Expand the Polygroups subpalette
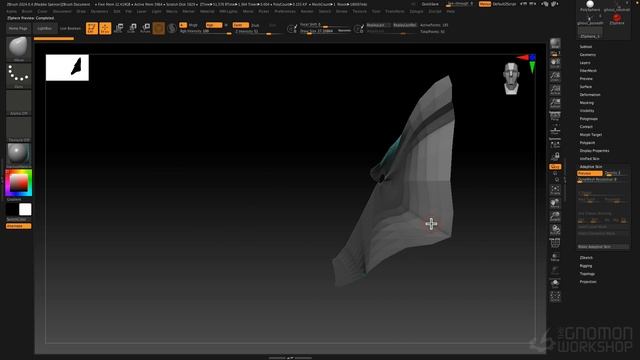Image resolution: width=640 pixels, height=360 pixels. pyautogui.click(x=589, y=119)
